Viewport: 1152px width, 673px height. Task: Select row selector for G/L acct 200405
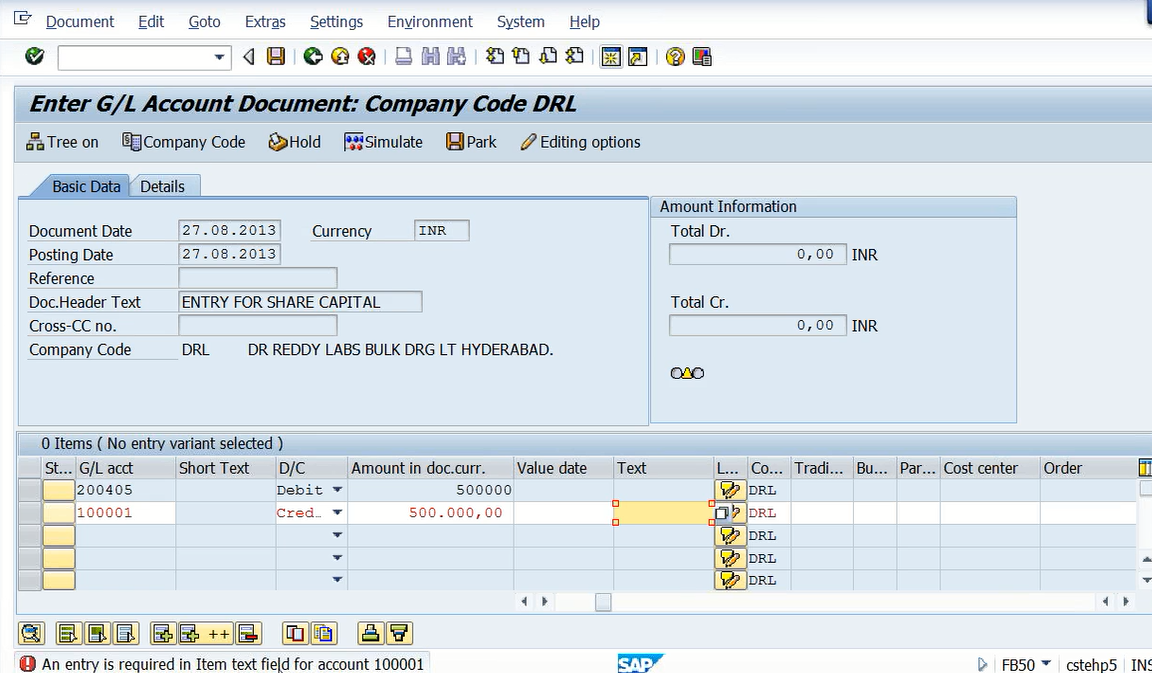pos(29,490)
